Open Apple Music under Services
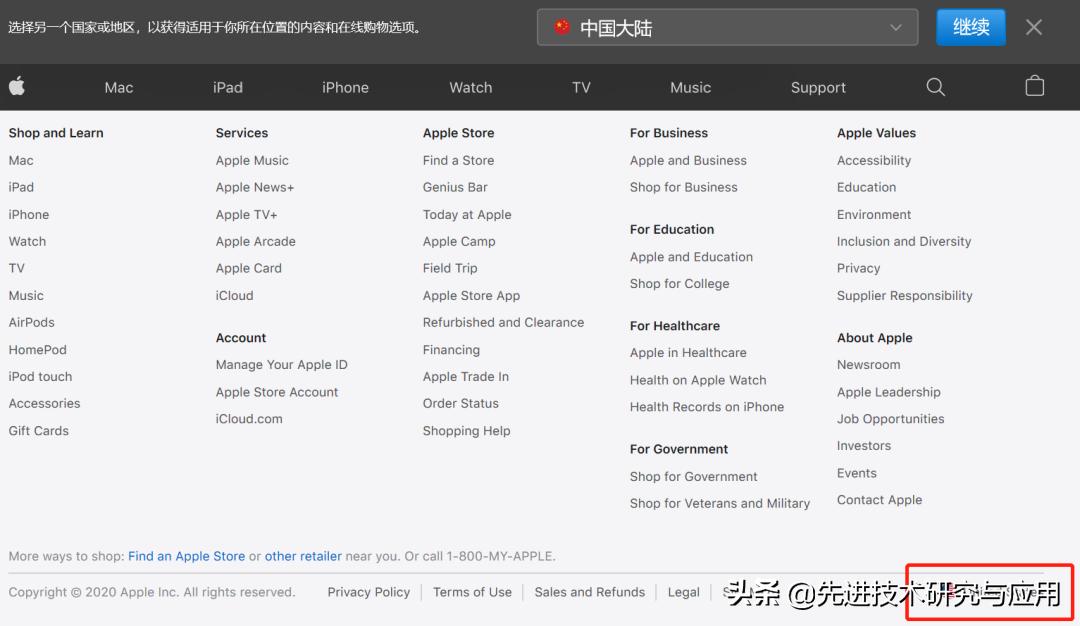The width and height of the screenshot is (1080, 626). (252, 160)
